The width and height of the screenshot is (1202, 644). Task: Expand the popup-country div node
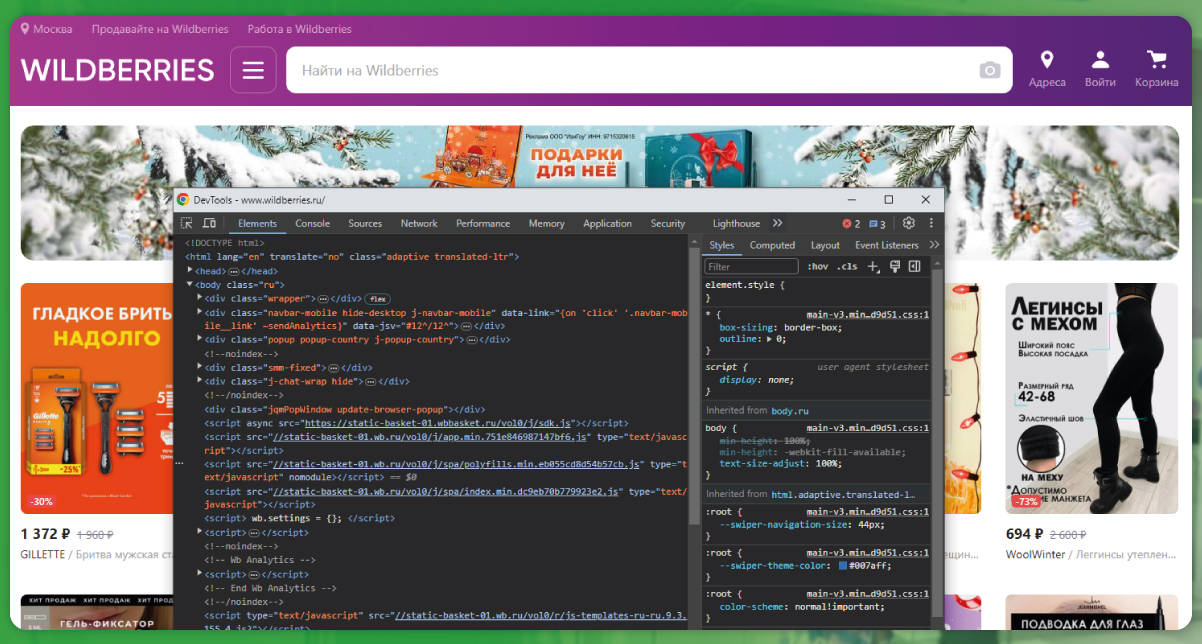tap(200, 339)
